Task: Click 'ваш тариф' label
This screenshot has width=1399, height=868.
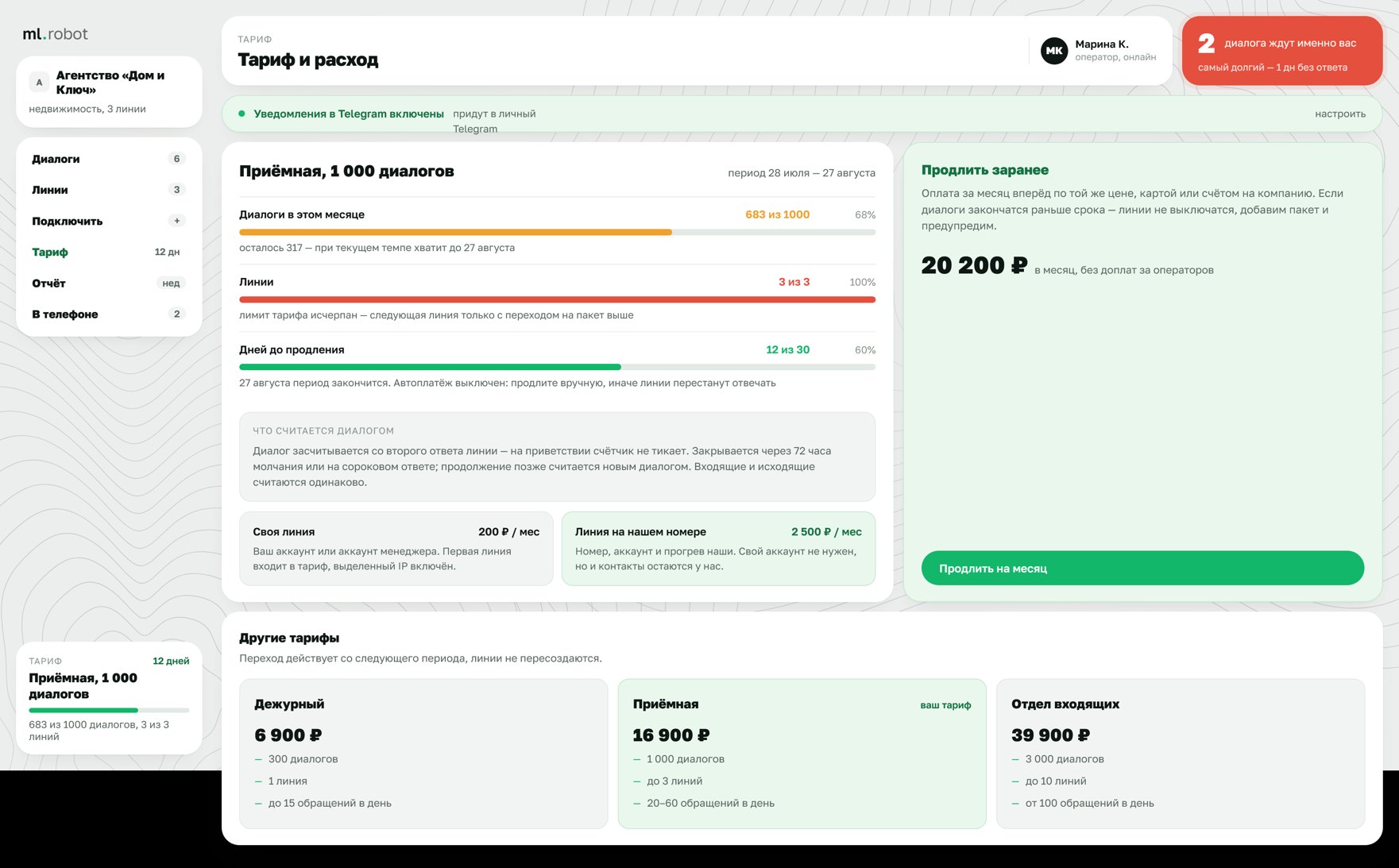Action: click(945, 705)
